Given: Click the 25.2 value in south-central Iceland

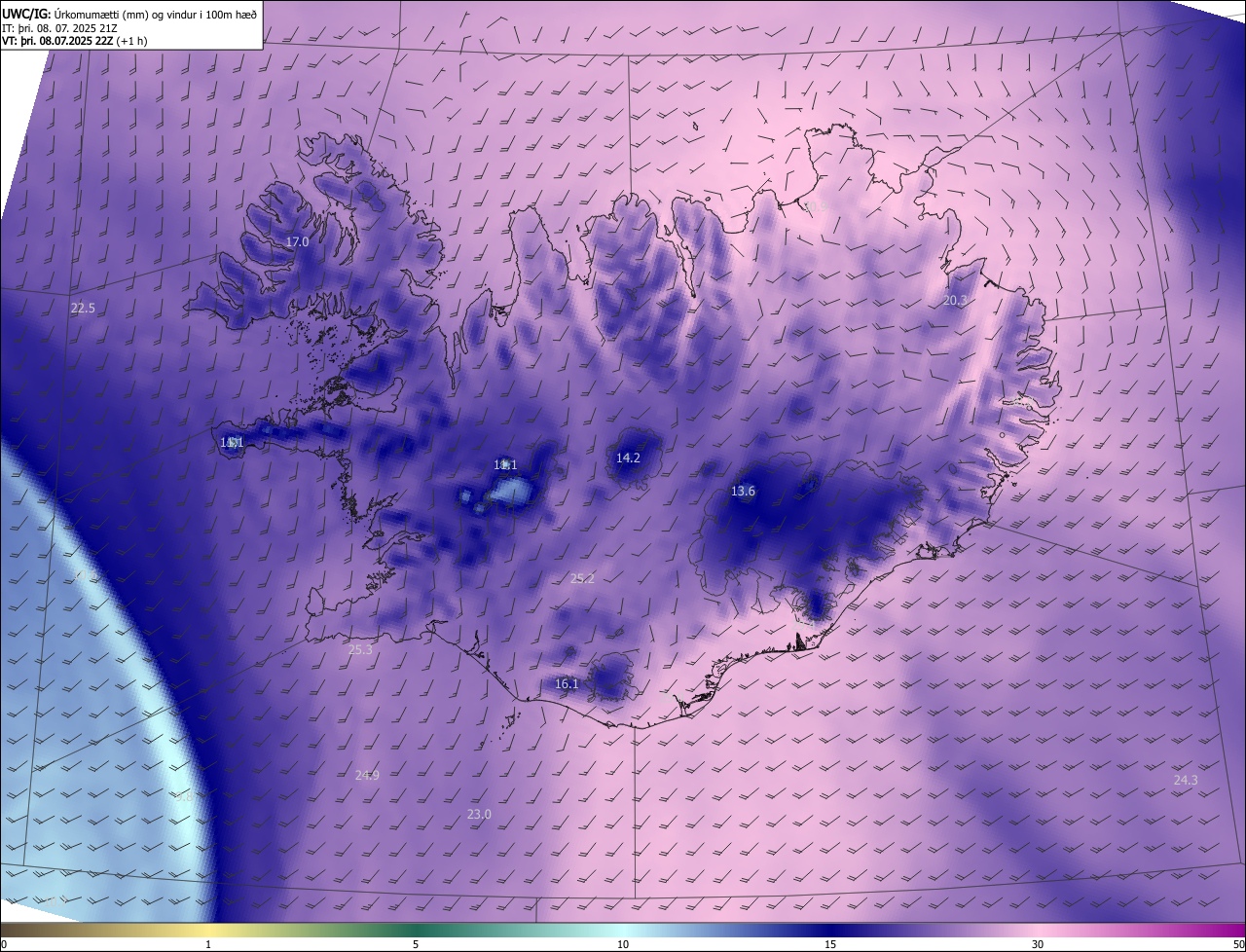Looking at the screenshot, I should click(582, 578).
